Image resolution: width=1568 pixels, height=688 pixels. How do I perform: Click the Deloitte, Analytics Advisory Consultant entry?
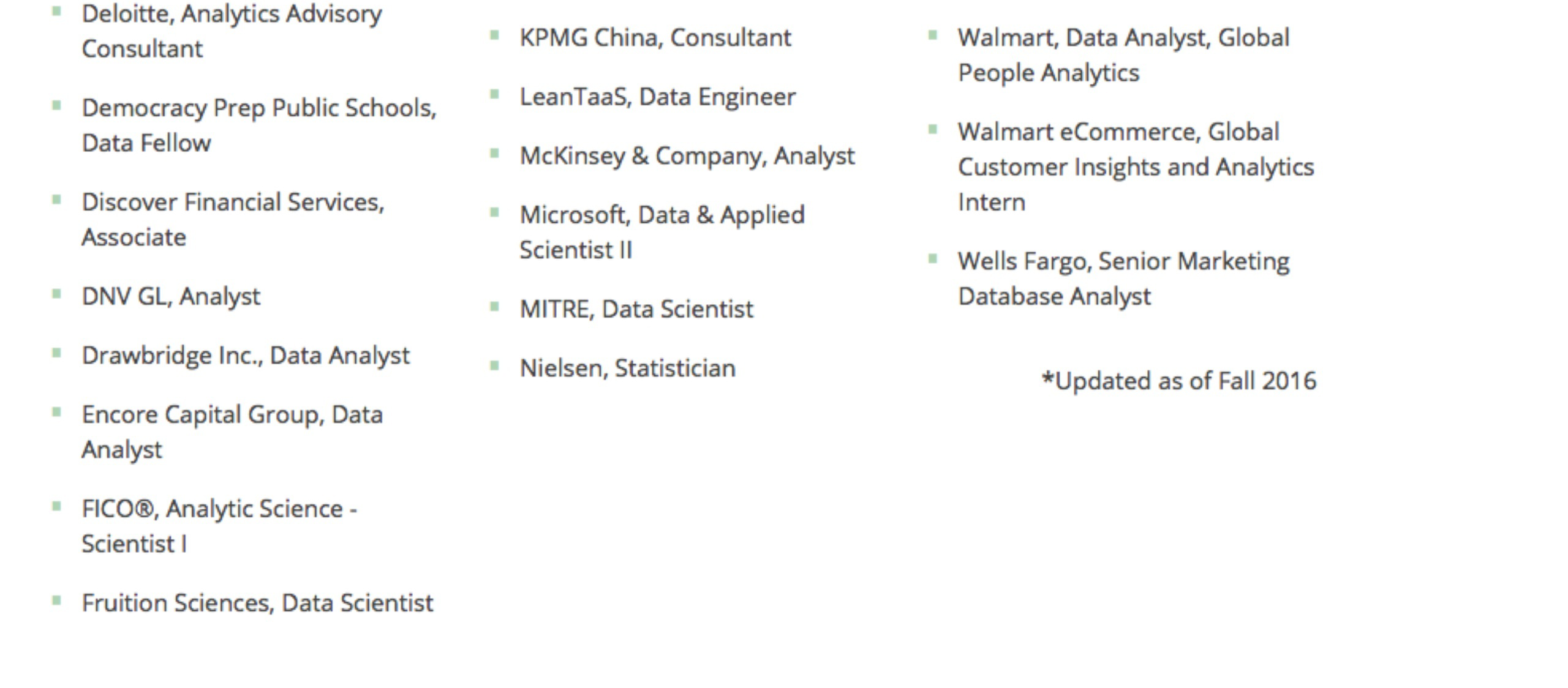point(232,31)
